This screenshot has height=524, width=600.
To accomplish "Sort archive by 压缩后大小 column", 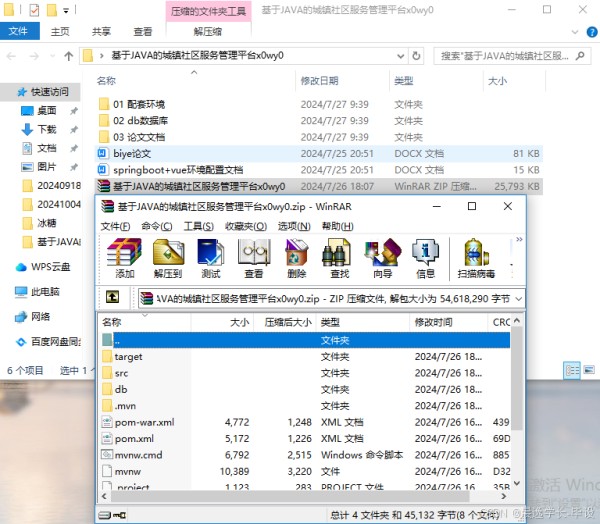I will [x=285, y=322].
